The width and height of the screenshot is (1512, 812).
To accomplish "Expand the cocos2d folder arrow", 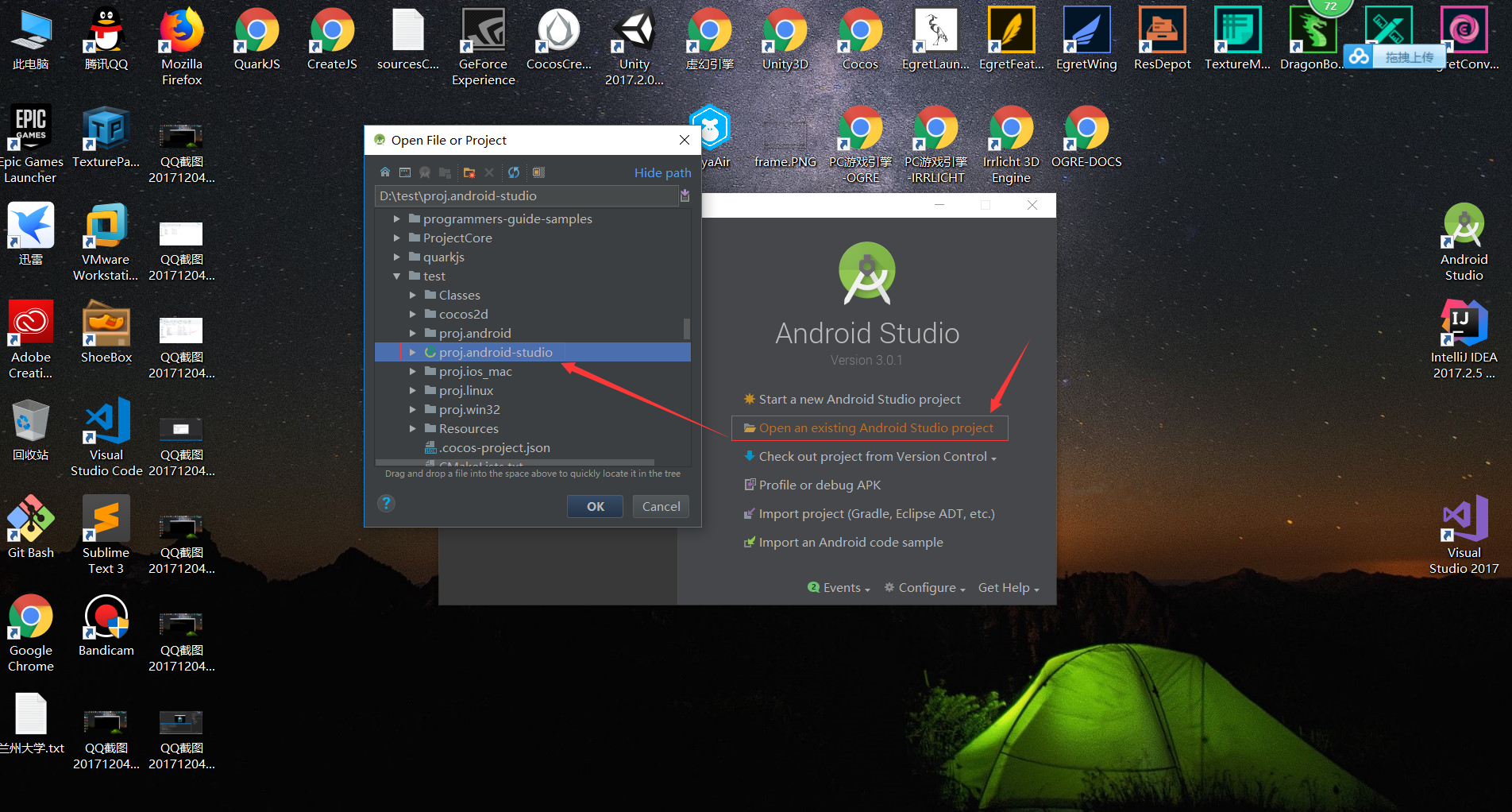I will click(412, 314).
